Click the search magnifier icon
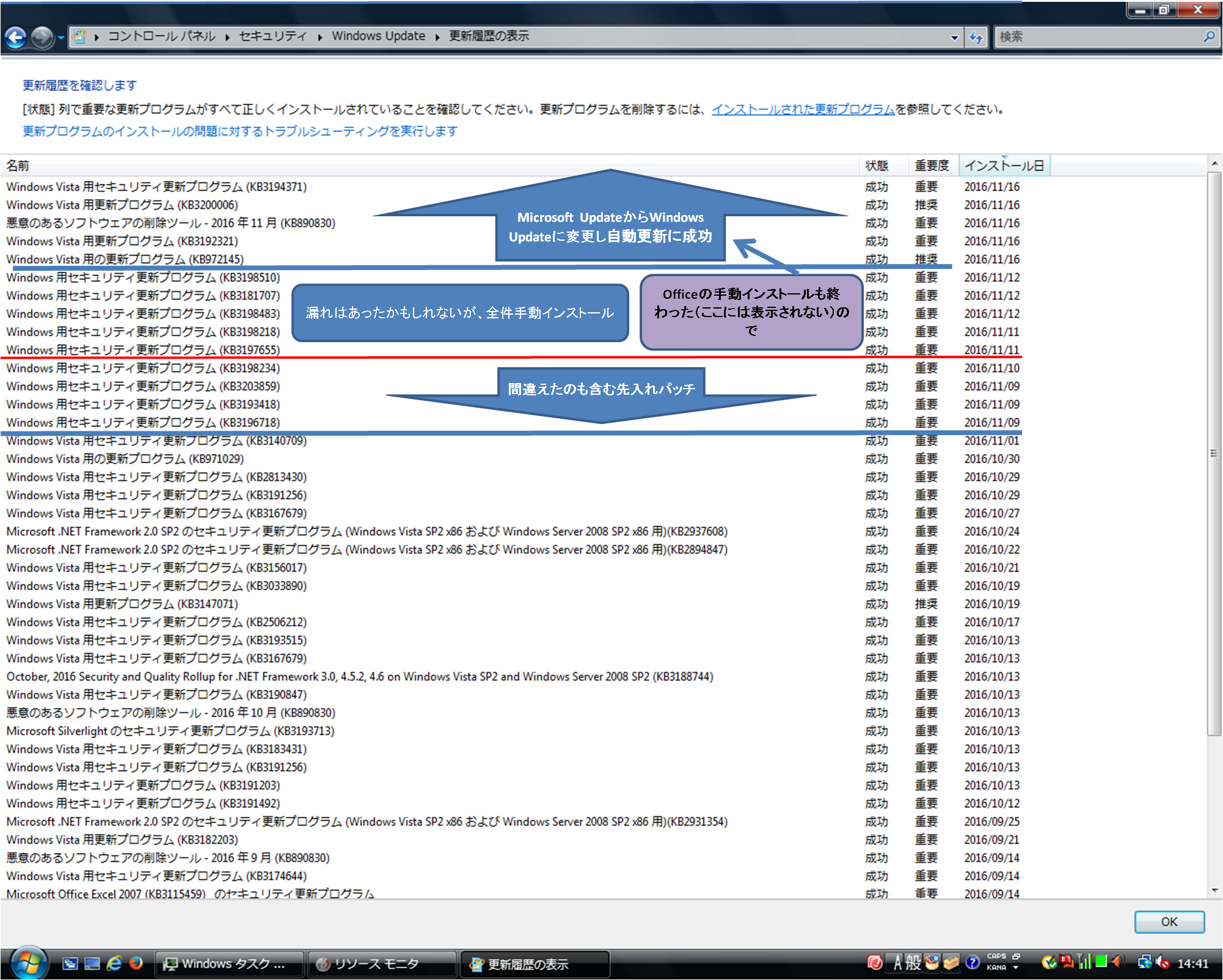Image resolution: width=1223 pixels, height=980 pixels. 1210,37
